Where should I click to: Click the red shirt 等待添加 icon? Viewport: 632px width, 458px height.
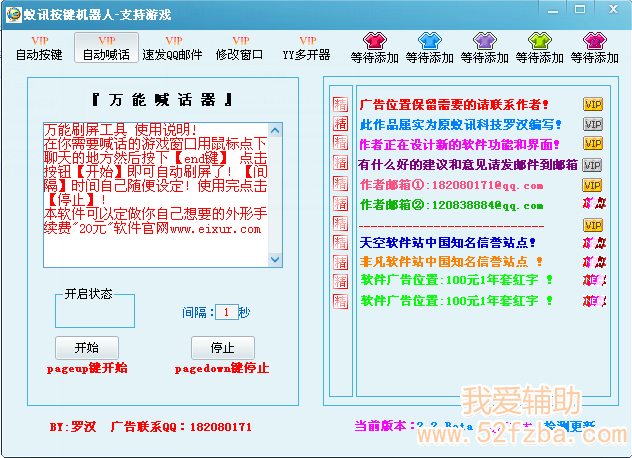(375, 41)
